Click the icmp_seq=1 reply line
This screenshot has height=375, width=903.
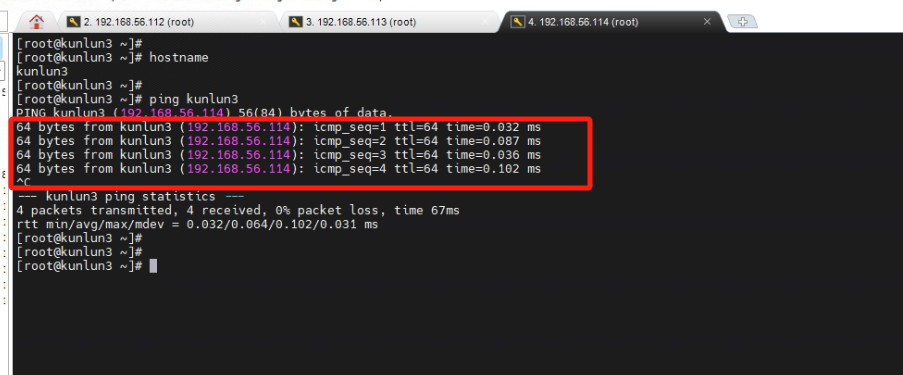click(279, 127)
